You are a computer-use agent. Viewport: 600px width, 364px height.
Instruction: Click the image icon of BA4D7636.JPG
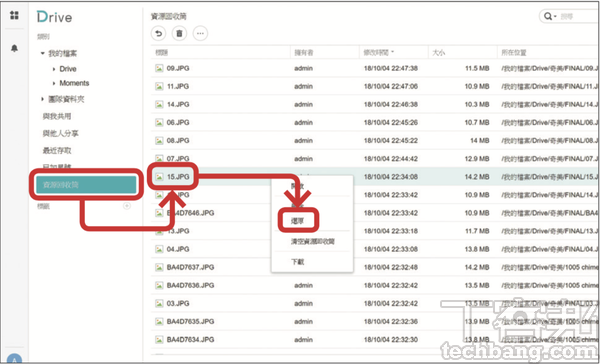pos(159,285)
